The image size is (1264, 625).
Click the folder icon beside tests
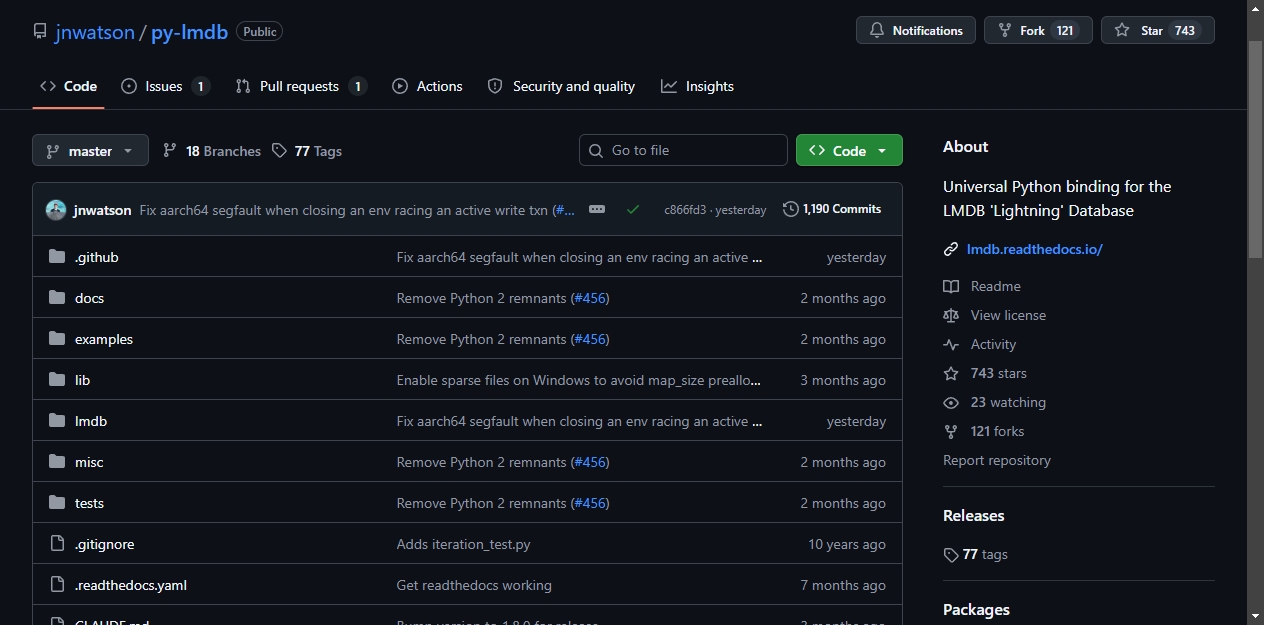point(57,503)
